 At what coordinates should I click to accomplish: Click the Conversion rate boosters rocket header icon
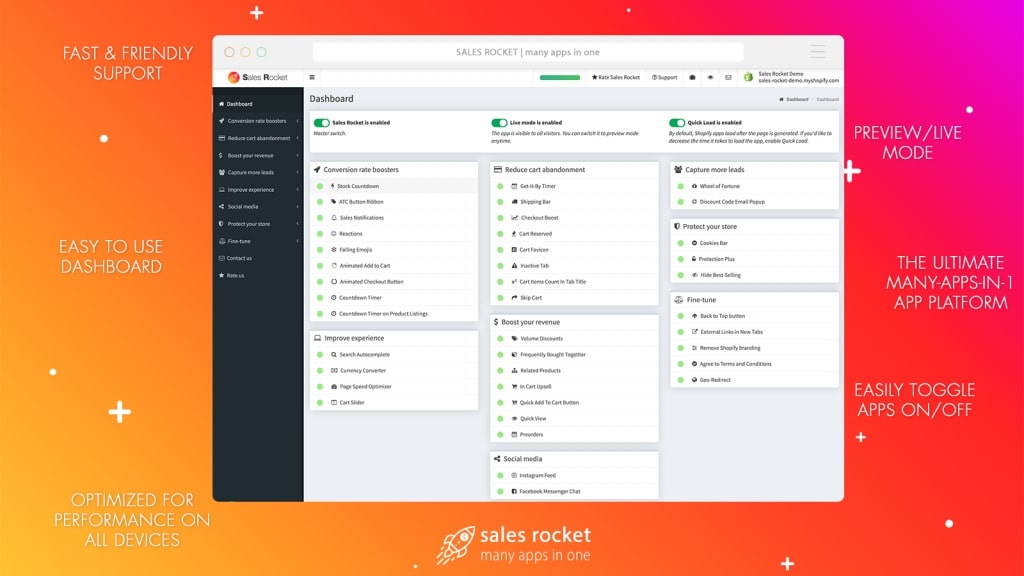[317, 170]
